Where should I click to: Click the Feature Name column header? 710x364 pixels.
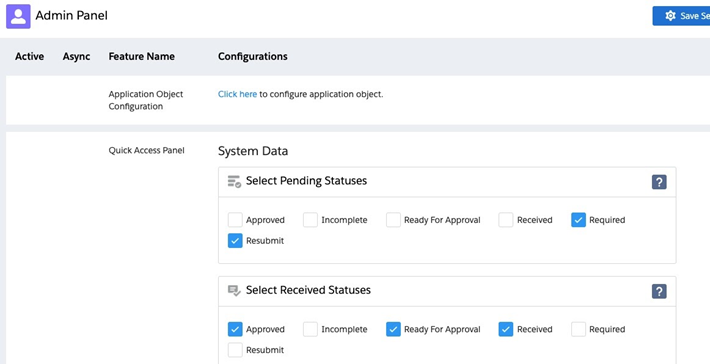point(141,57)
